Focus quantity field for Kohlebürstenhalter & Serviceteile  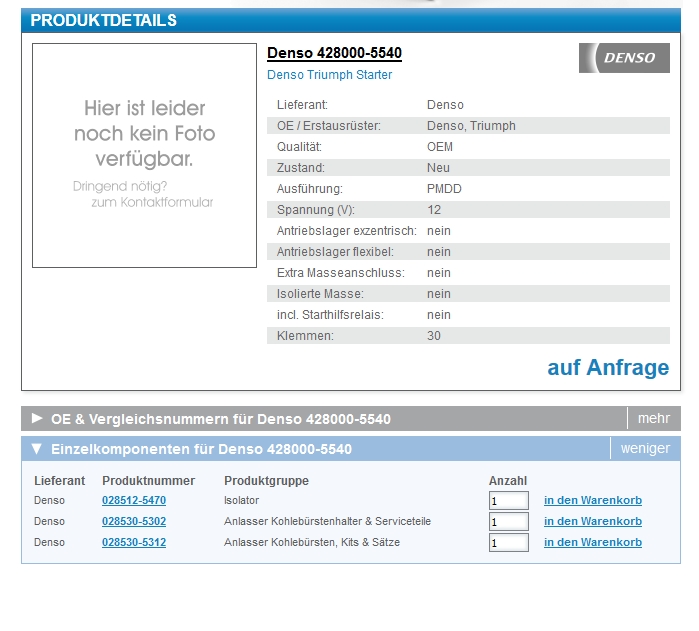tap(508, 521)
